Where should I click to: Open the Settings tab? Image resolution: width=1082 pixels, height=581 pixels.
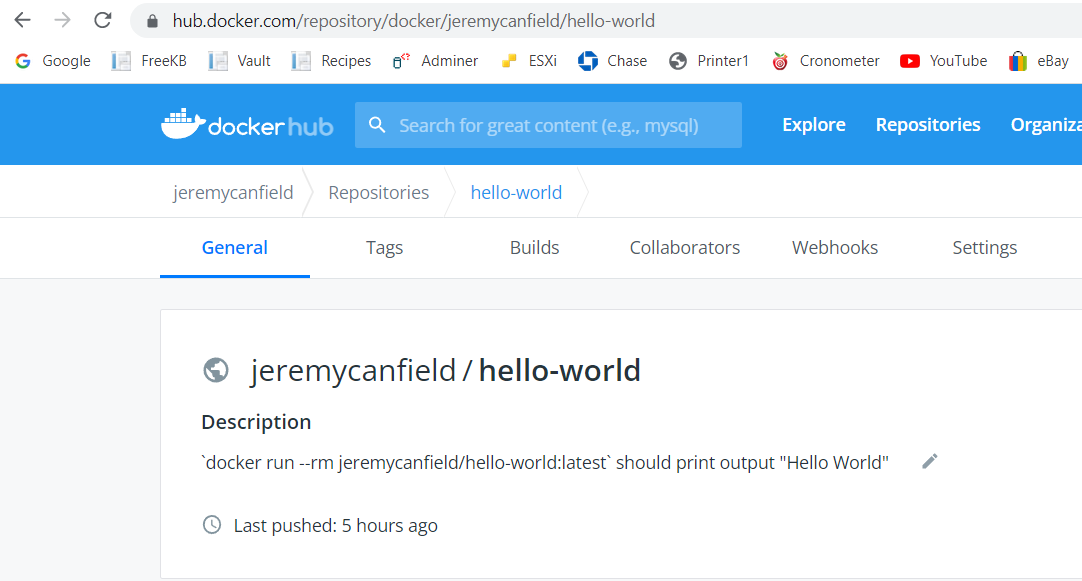click(x=985, y=248)
